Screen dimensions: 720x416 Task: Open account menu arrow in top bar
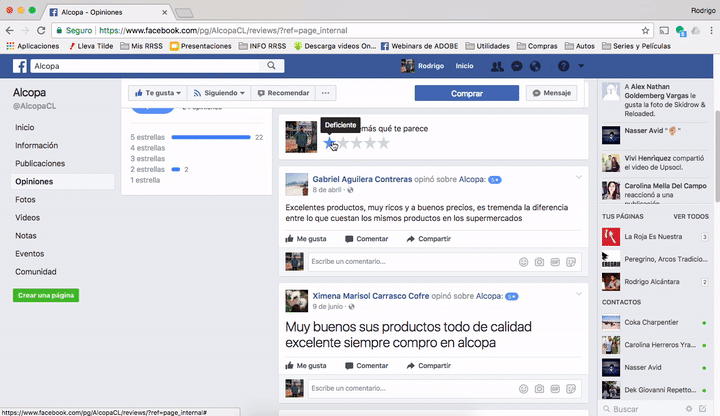(x=581, y=66)
